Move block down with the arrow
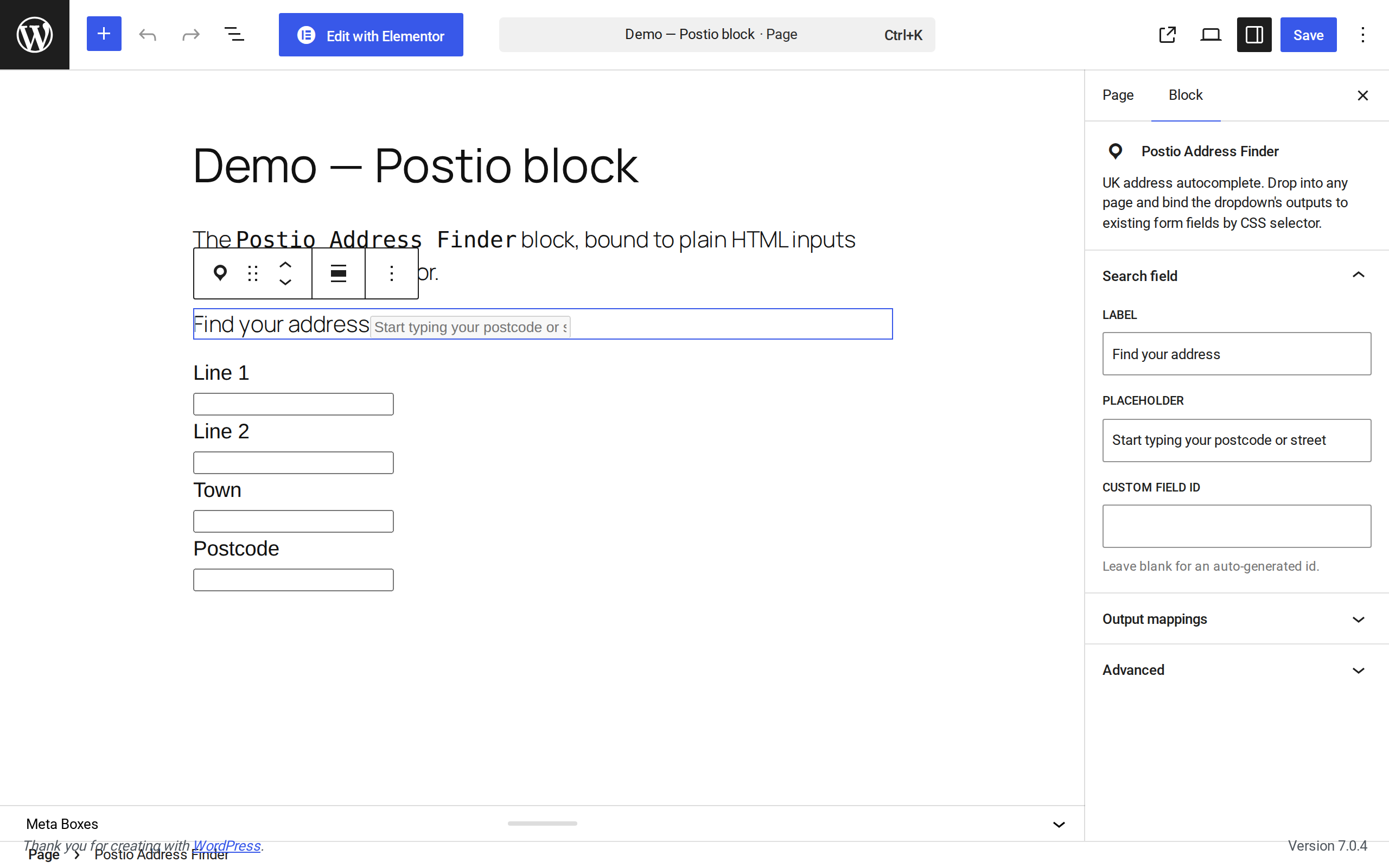The height and width of the screenshot is (868, 1389). (285, 282)
